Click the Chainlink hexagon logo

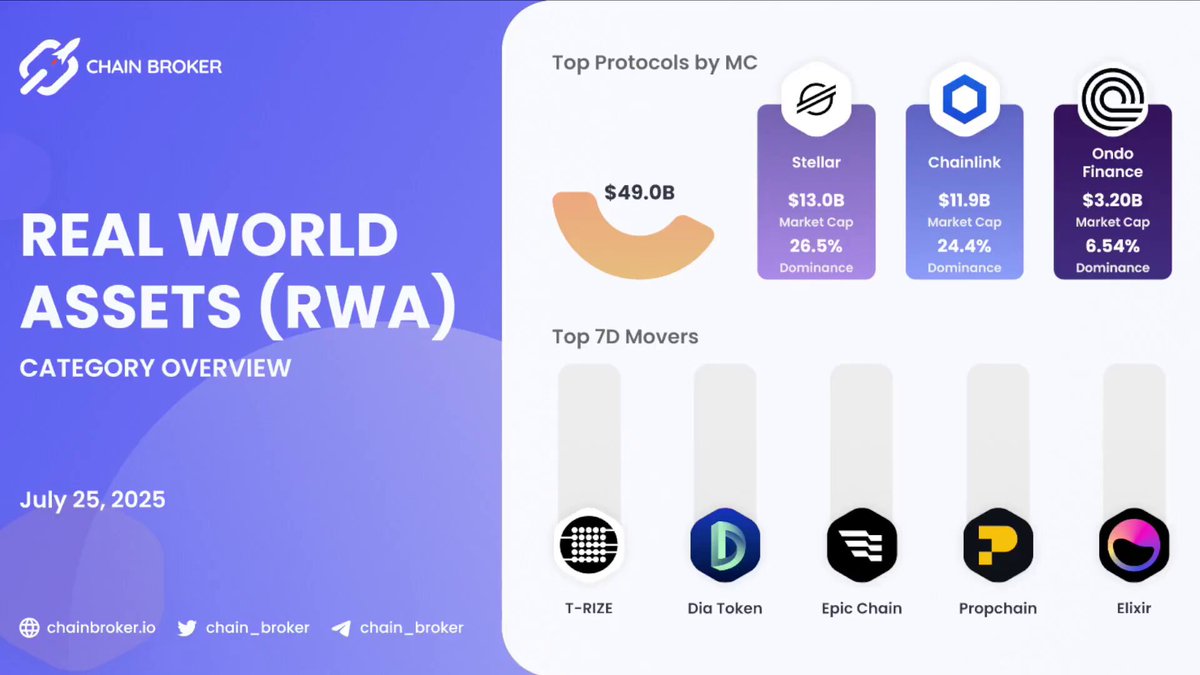(964, 99)
